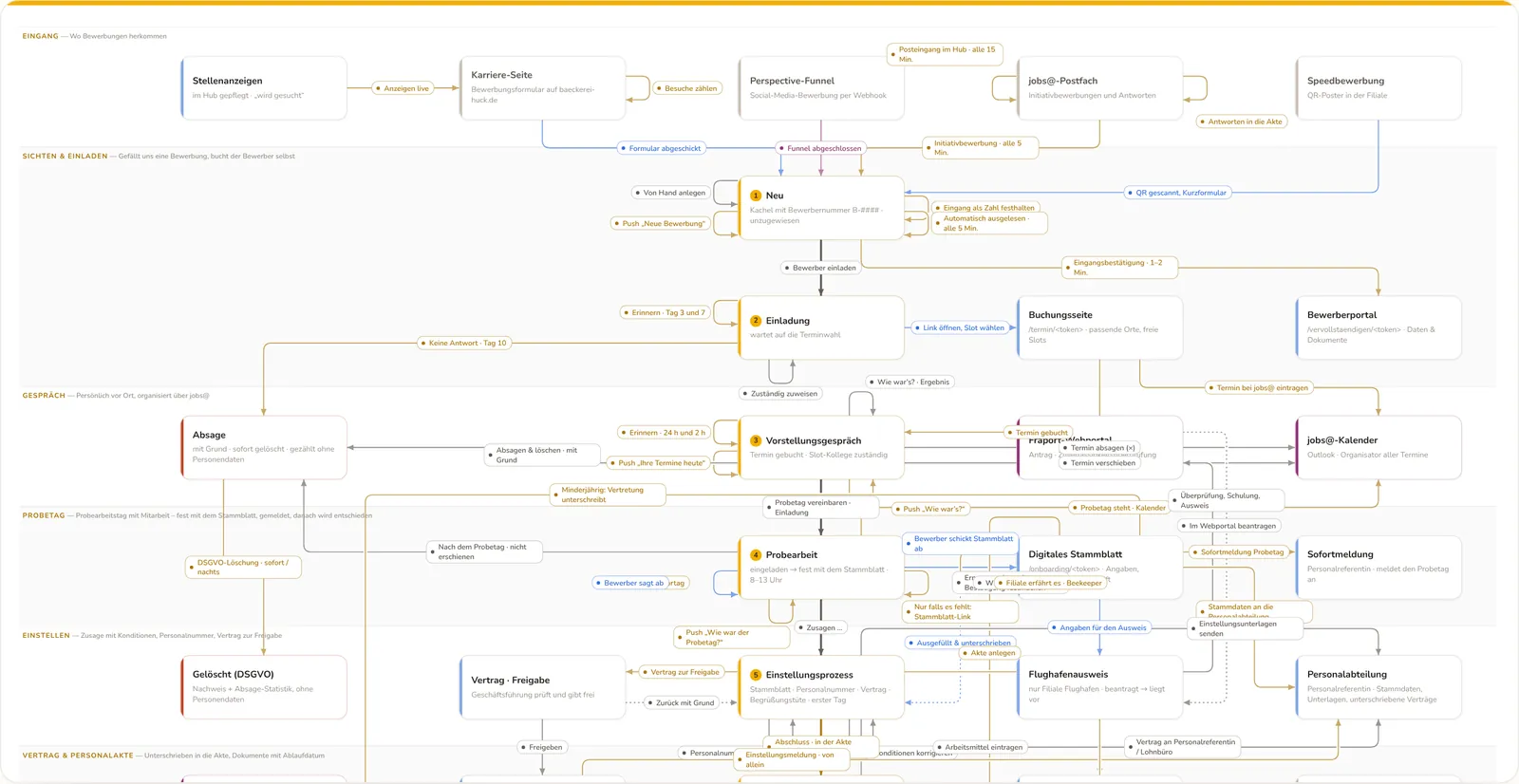Select the Gelöscht (DSGVO) card
This screenshot has height=784, width=1519.
click(264, 687)
